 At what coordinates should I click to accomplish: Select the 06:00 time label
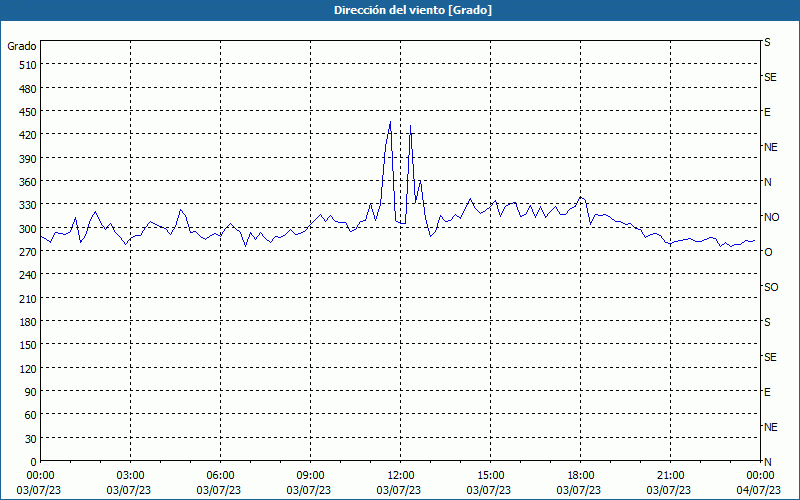coord(220,476)
